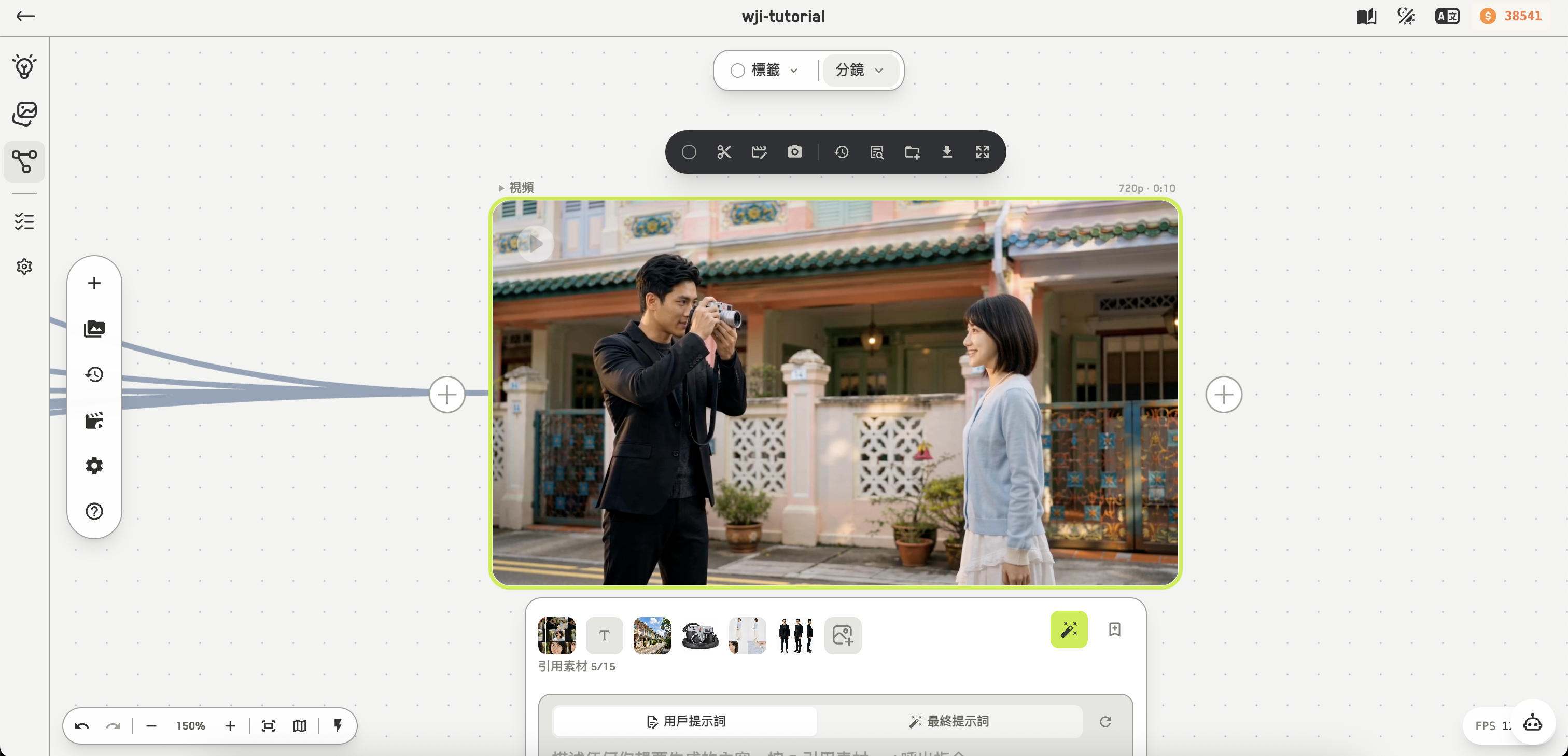Open the image gallery sidebar icon
Screen dimensions: 1568x756
(24, 114)
